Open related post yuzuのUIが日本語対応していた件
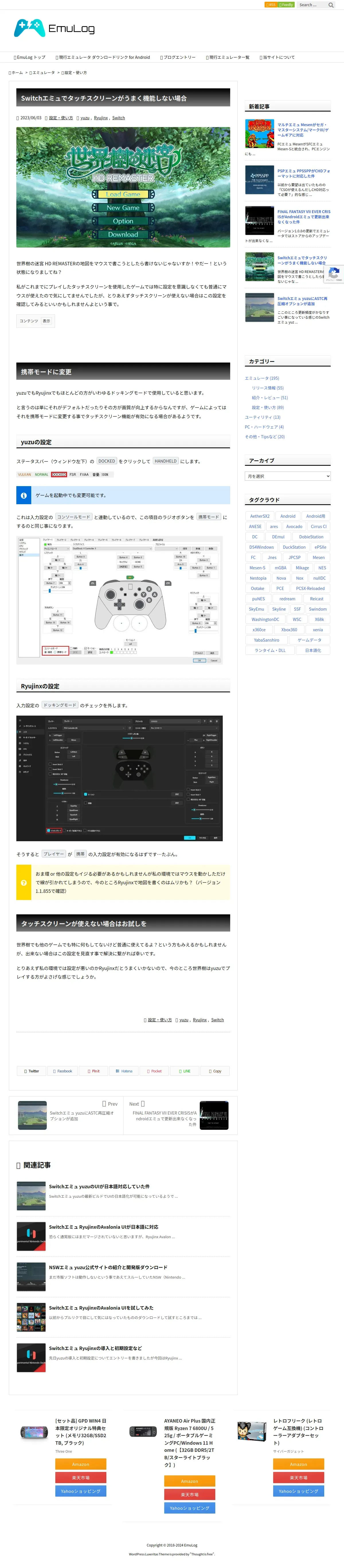Image resolution: width=344 pixels, height=1568 pixels. tap(99, 1186)
